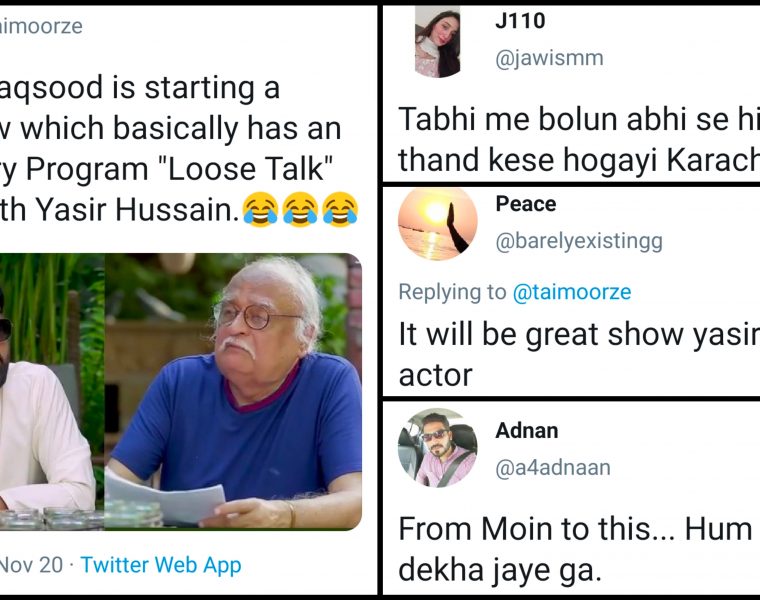Click the Peace sunset profile avatar
760x600 pixels.
437,223
